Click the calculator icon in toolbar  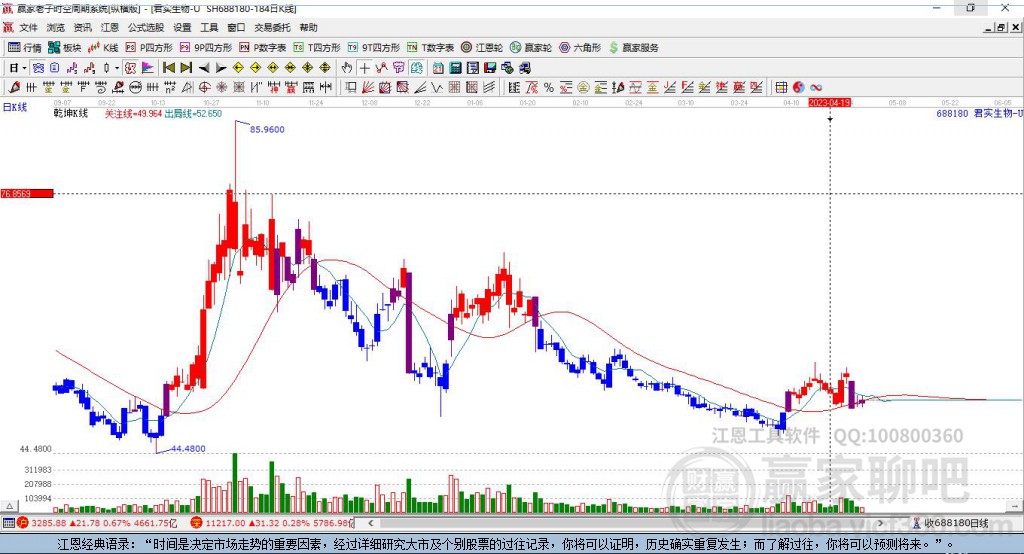(x=455, y=68)
